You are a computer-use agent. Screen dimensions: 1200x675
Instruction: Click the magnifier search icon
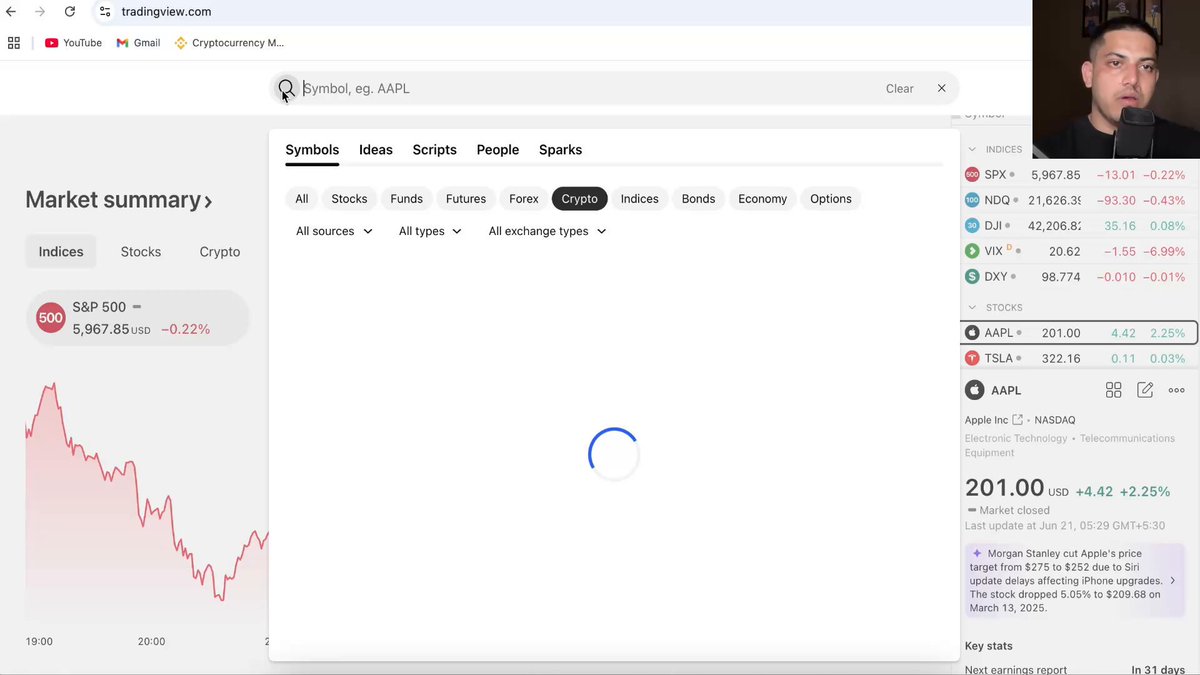286,88
